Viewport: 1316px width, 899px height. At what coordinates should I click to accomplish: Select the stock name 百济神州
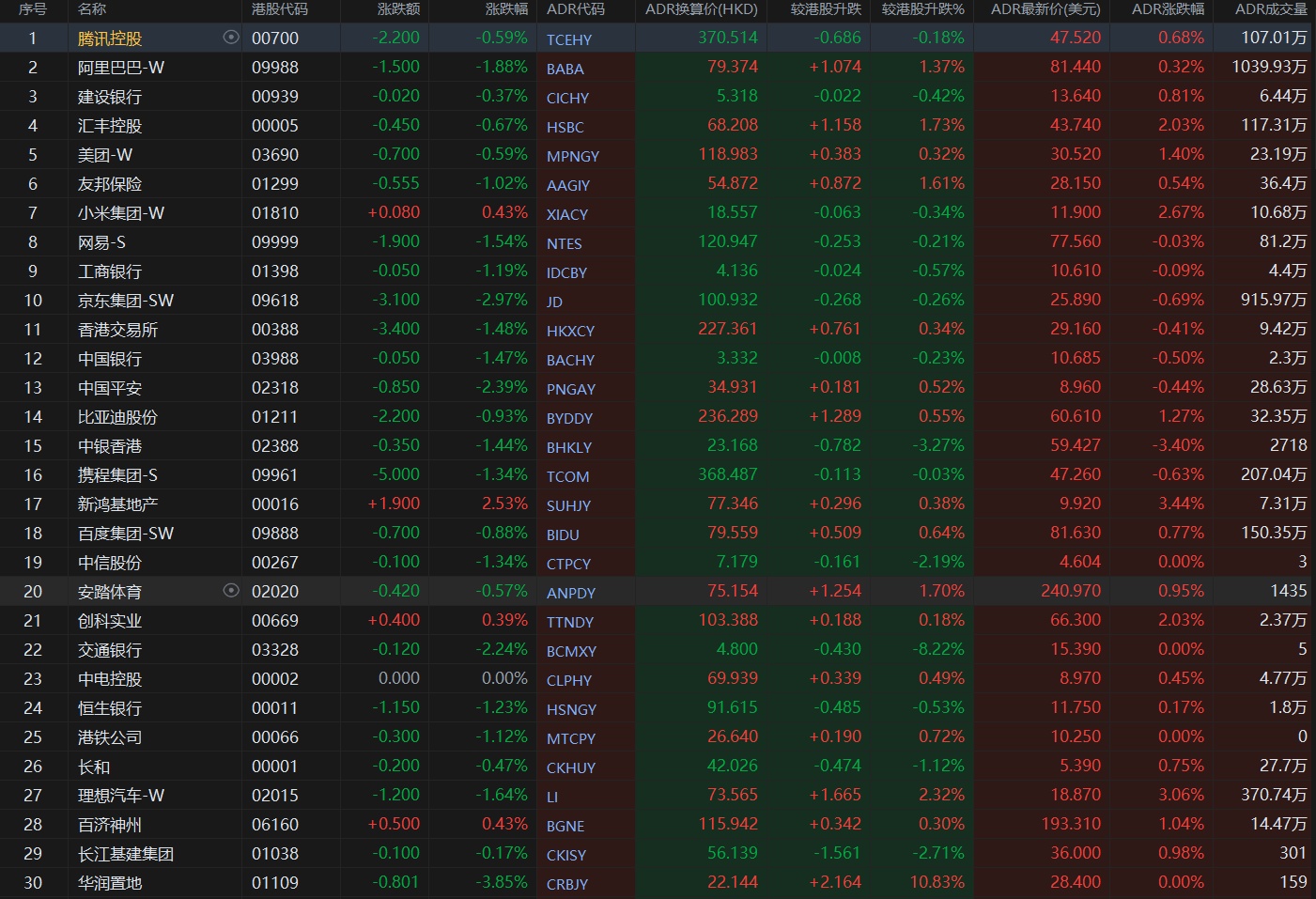[x=110, y=825]
